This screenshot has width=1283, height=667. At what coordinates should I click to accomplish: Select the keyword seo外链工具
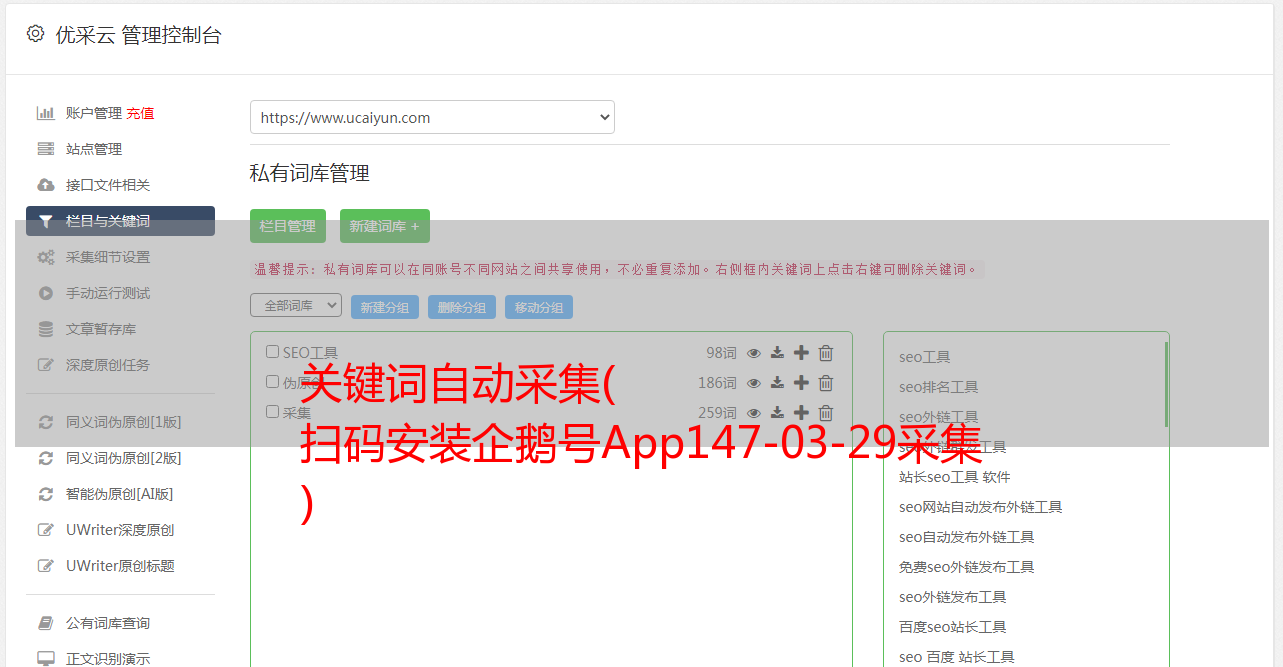(939, 417)
